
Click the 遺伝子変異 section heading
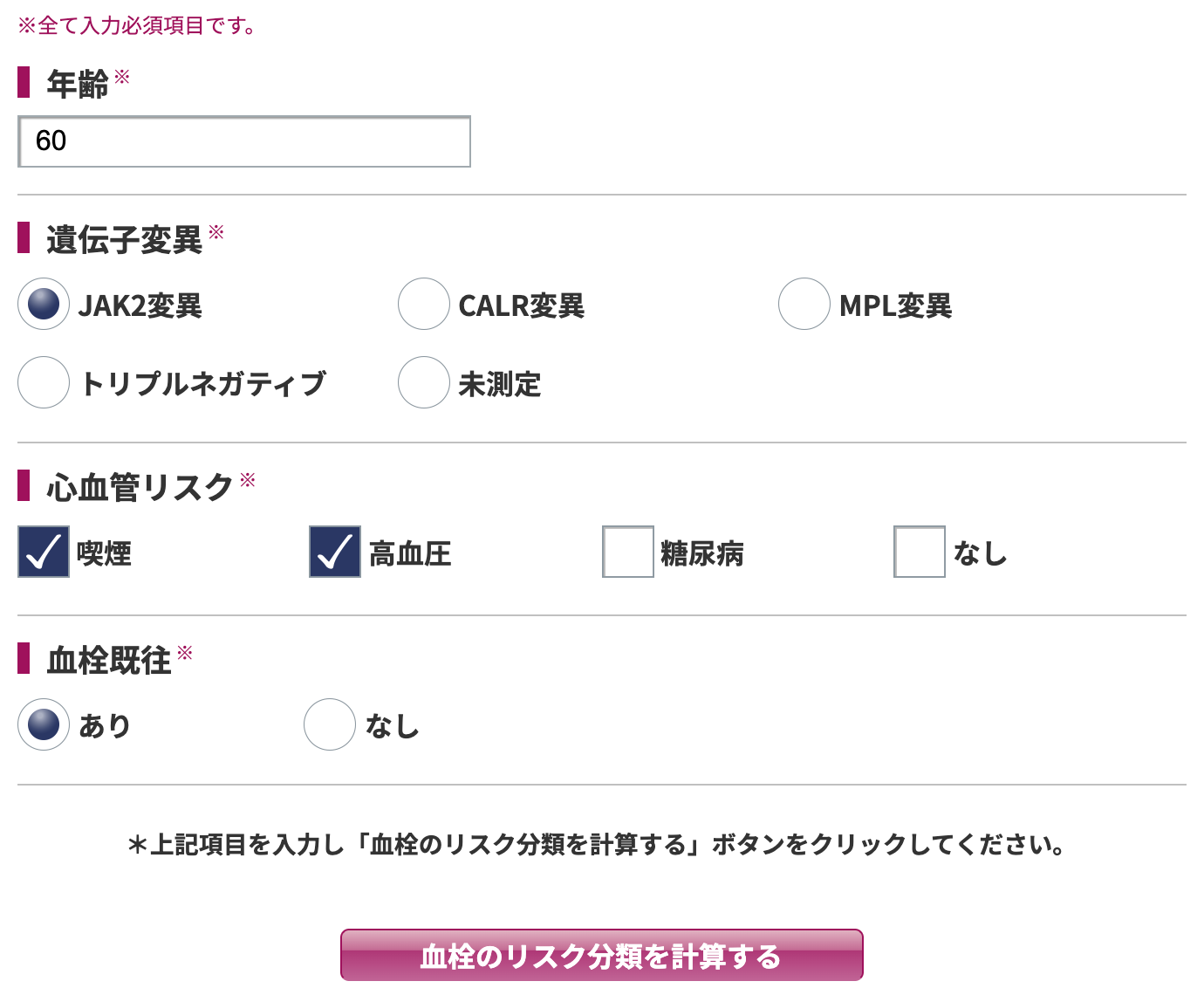(x=124, y=239)
